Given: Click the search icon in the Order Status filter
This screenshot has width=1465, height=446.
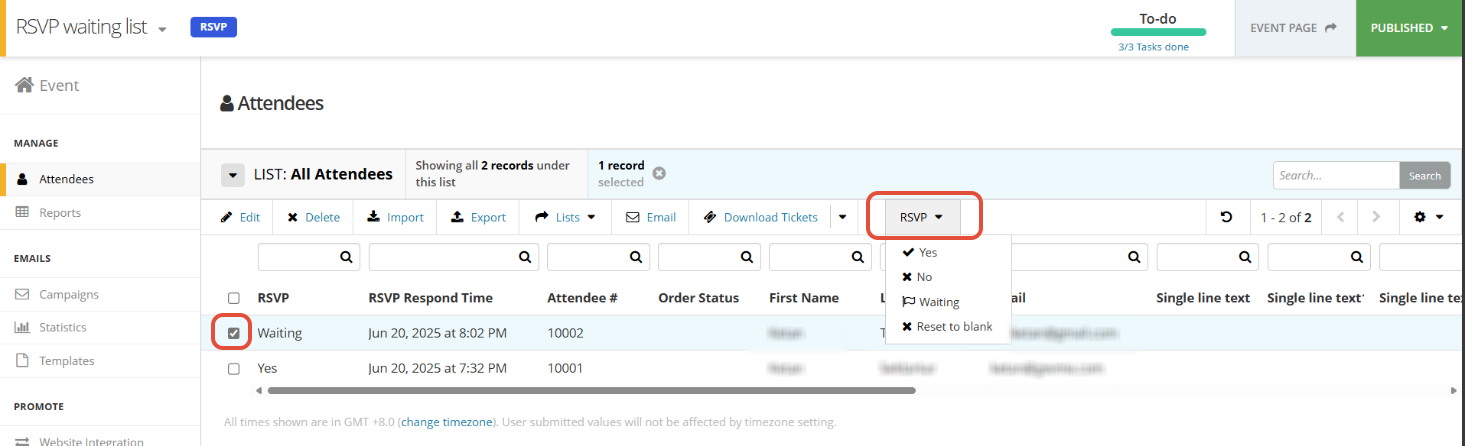Looking at the screenshot, I should 748,257.
